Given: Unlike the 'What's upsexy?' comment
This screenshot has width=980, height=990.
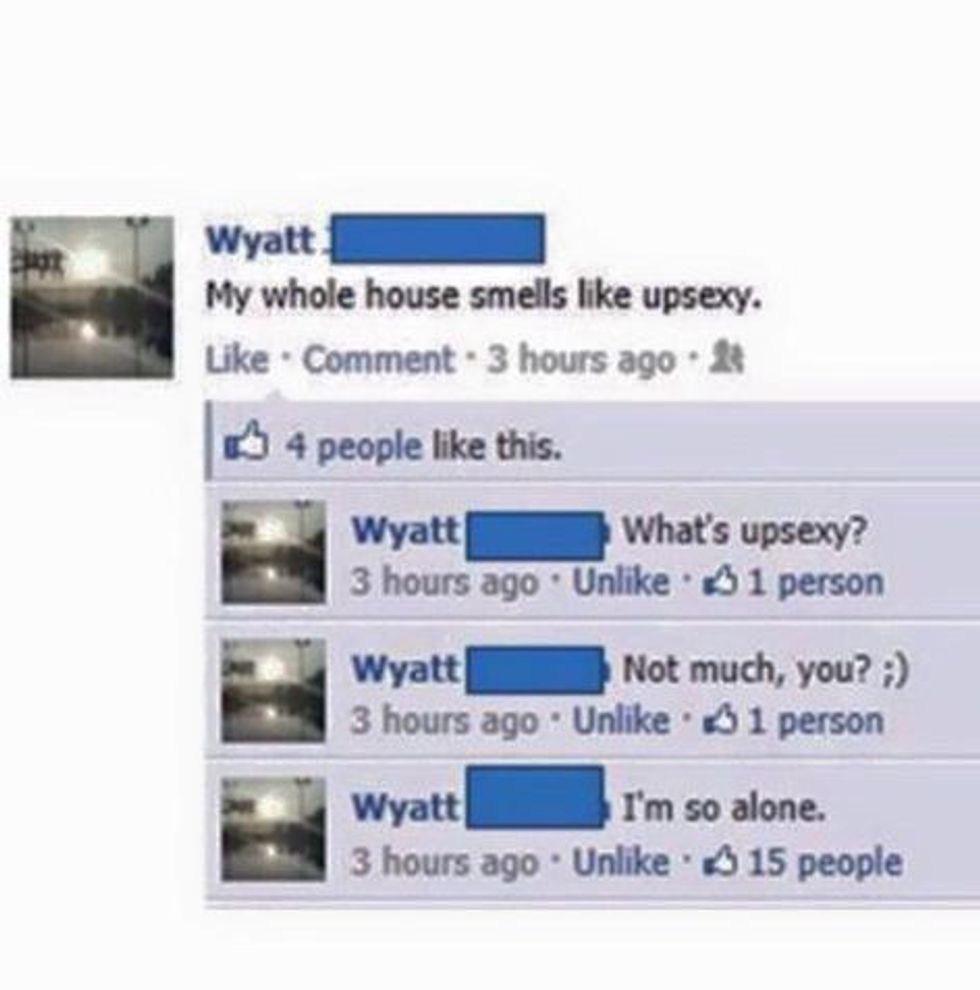Looking at the screenshot, I should pos(621,581).
